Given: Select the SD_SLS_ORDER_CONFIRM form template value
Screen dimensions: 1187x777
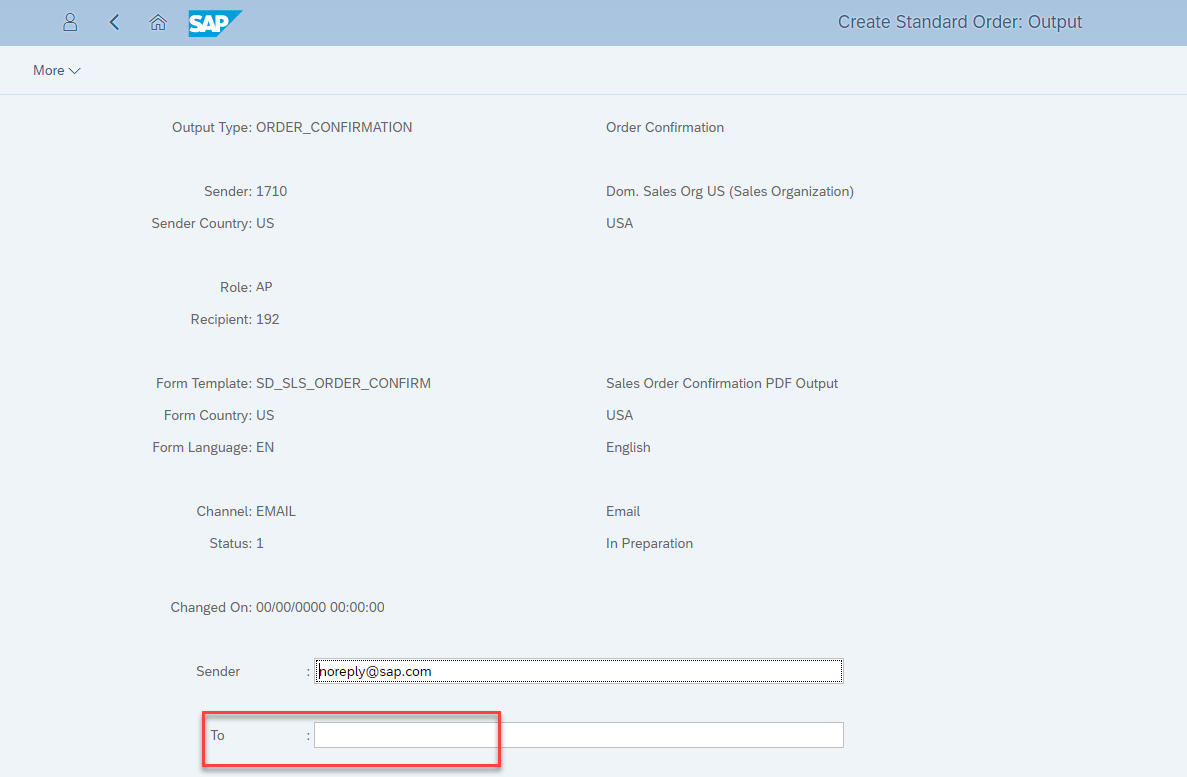Looking at the screenshot, I should (x=343, y=383).
